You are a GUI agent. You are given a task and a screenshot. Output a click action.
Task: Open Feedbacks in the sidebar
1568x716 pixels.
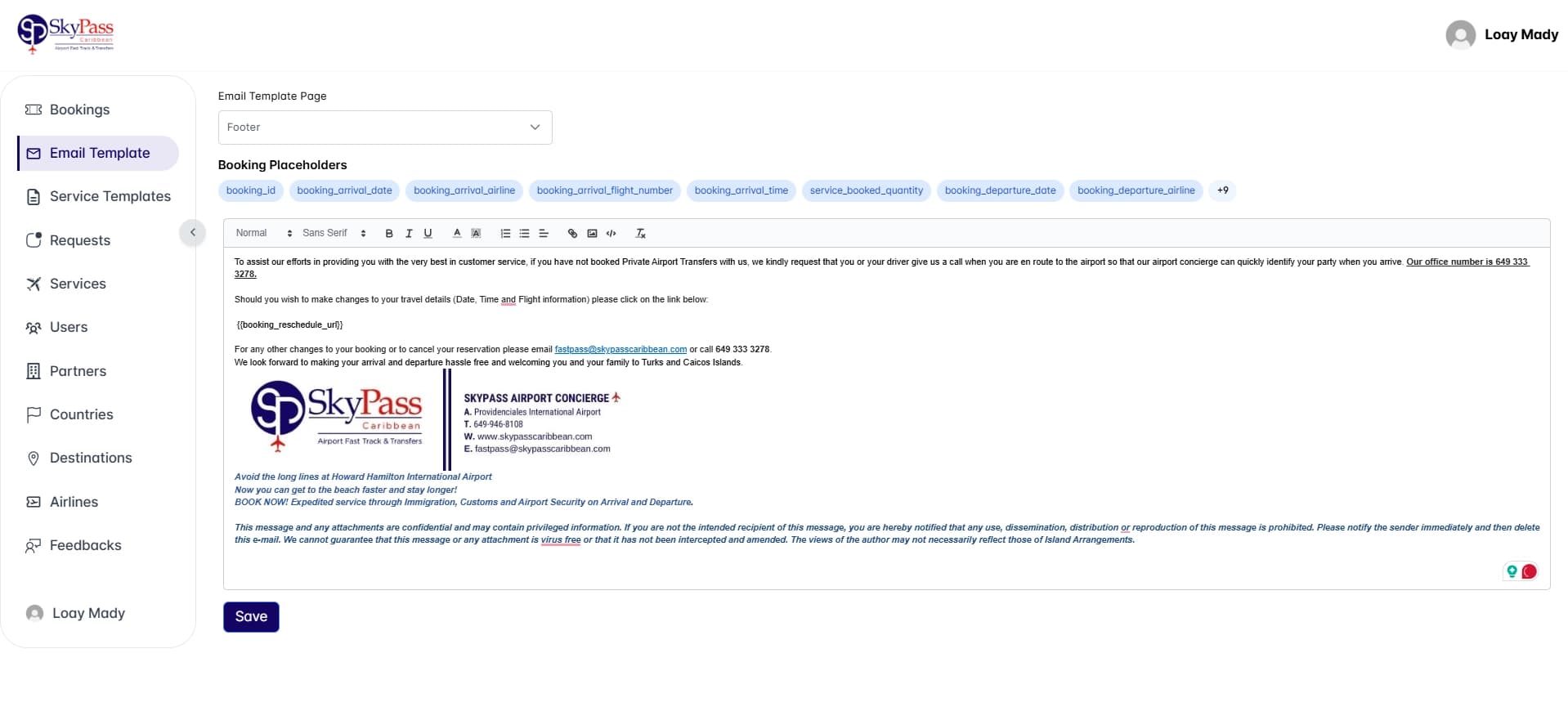[x=98, y=545]
